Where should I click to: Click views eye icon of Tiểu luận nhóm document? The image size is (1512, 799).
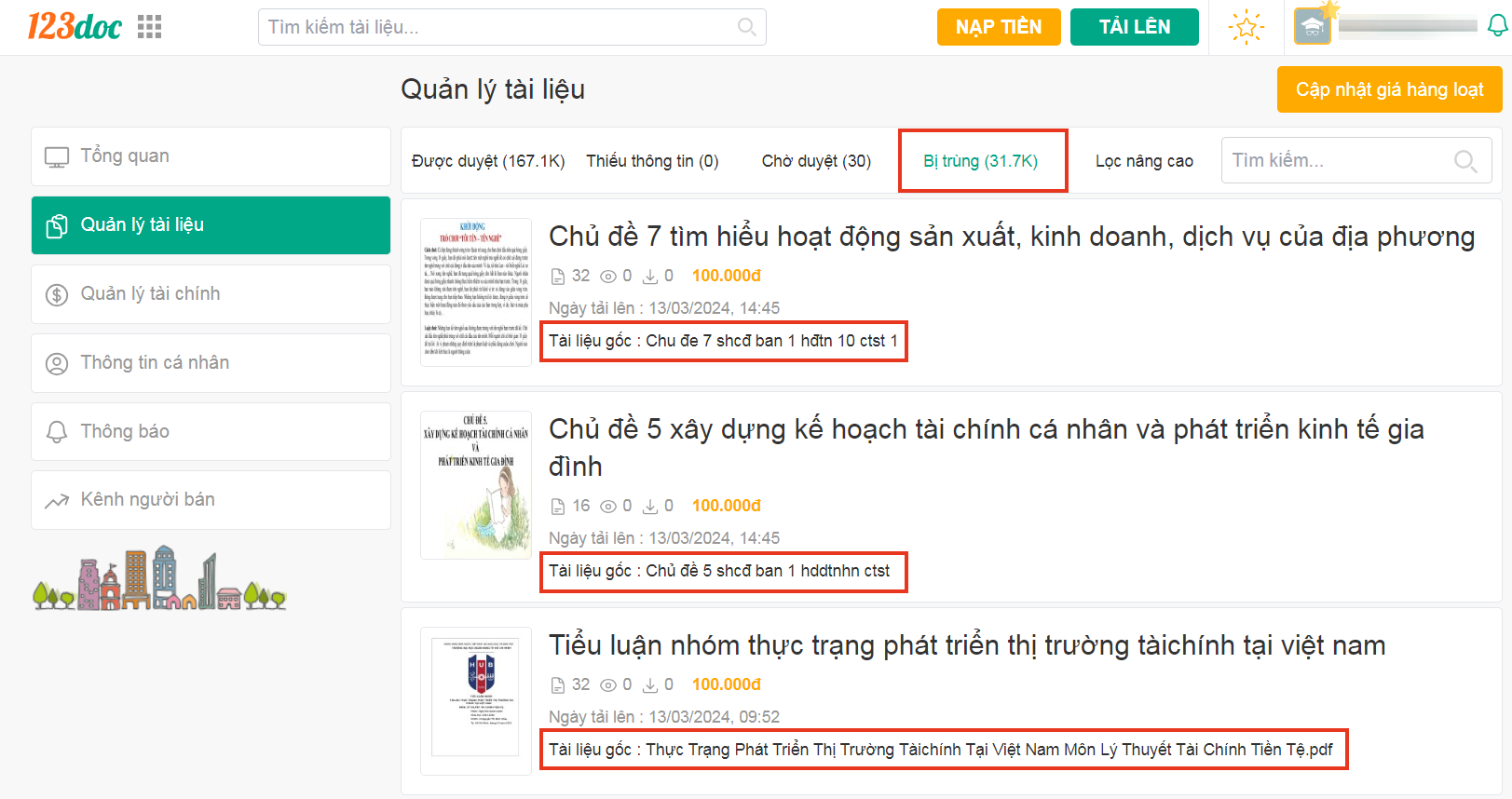(x=608, y=685)
